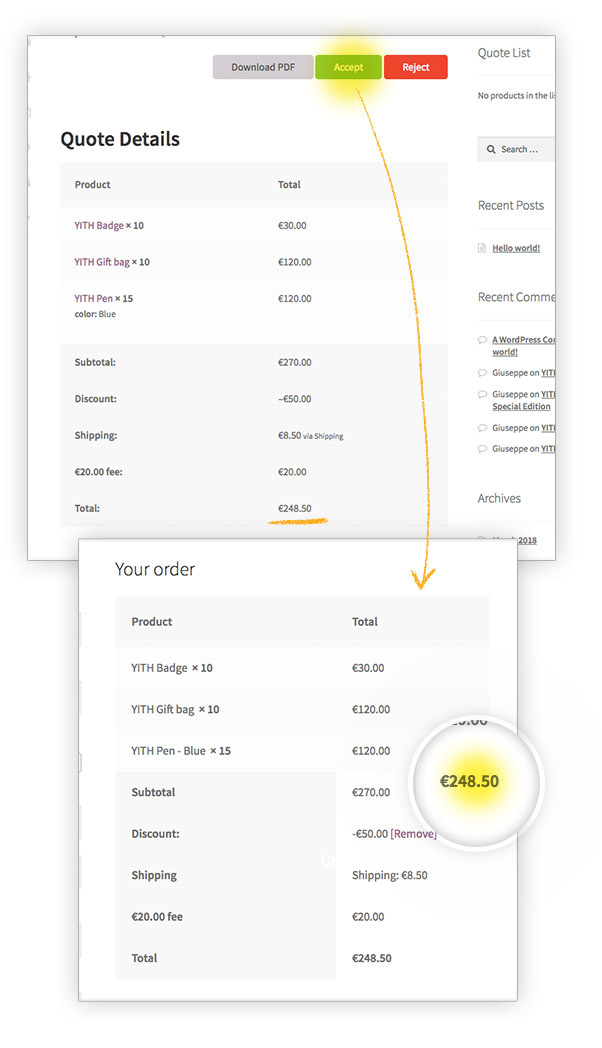Image resolution: width=602 pixels, height=1048 pixels.
Task: Click the Quote Details heading
Action: tap(120, 139)
